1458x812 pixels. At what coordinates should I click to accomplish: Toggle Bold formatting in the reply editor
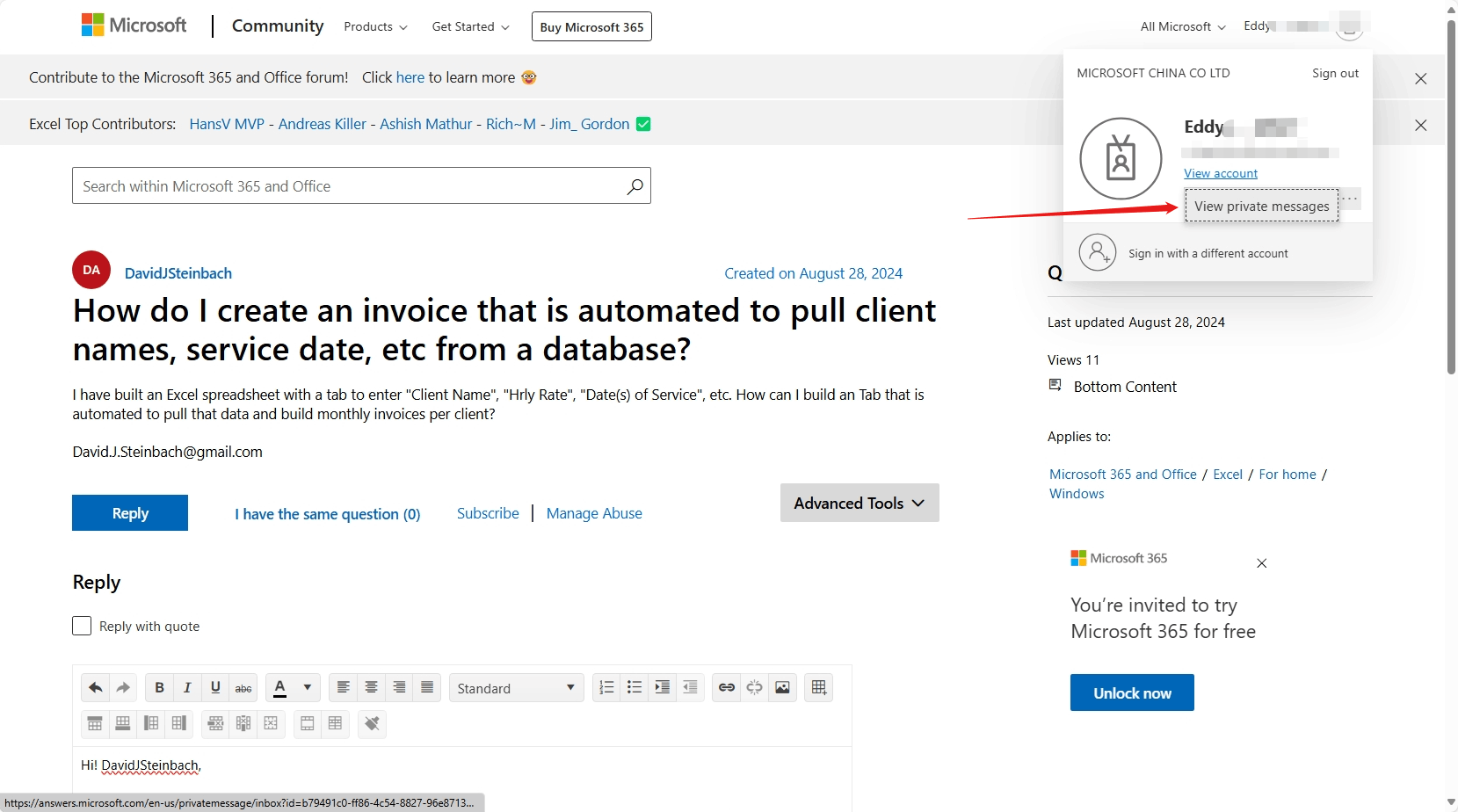pyautogui.click(x=159, y=687)
